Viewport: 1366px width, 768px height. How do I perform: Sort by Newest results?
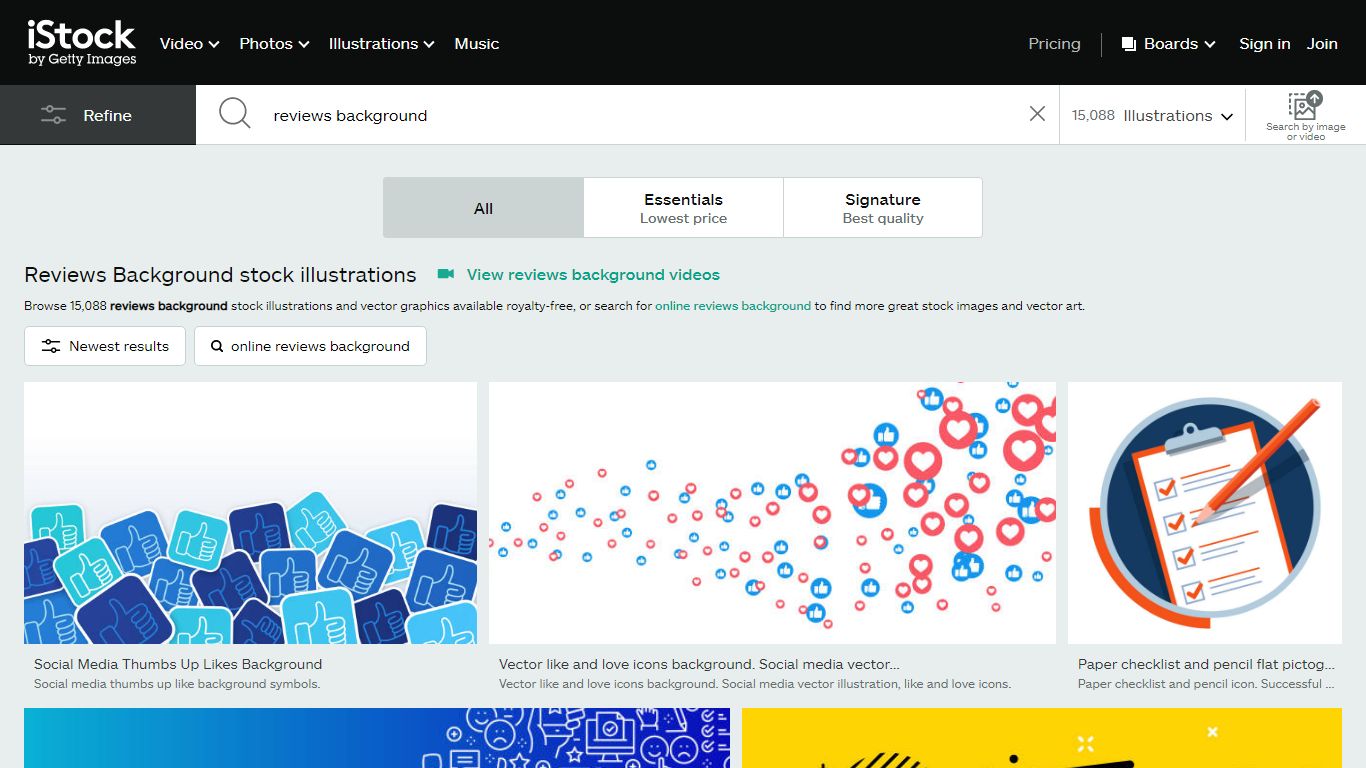coord(105,346)
